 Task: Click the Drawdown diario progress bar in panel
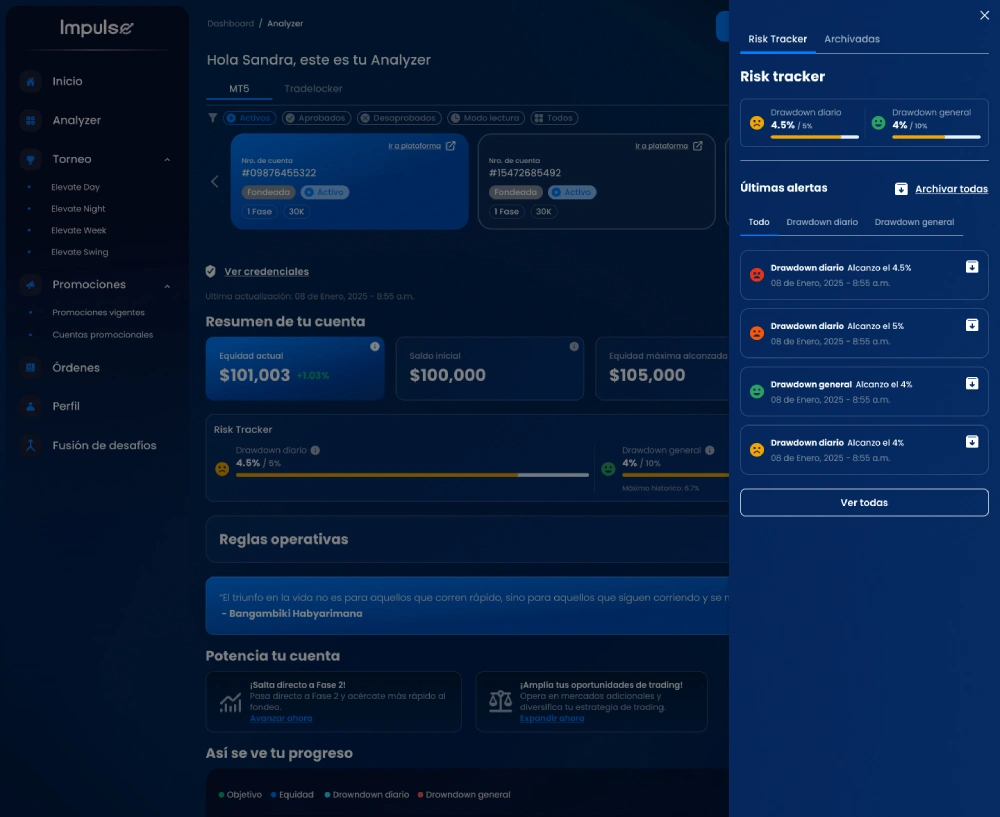click(814, 137)
